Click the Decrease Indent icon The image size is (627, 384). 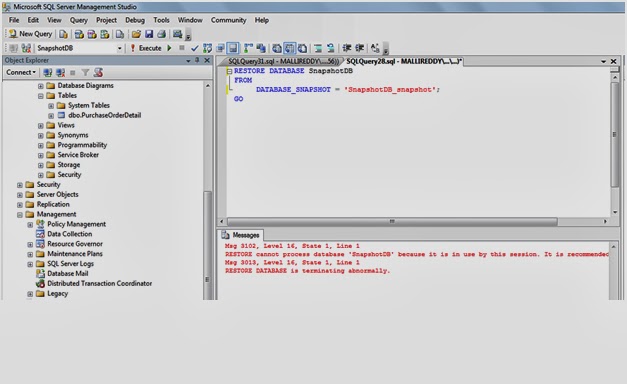click(347, 48)
